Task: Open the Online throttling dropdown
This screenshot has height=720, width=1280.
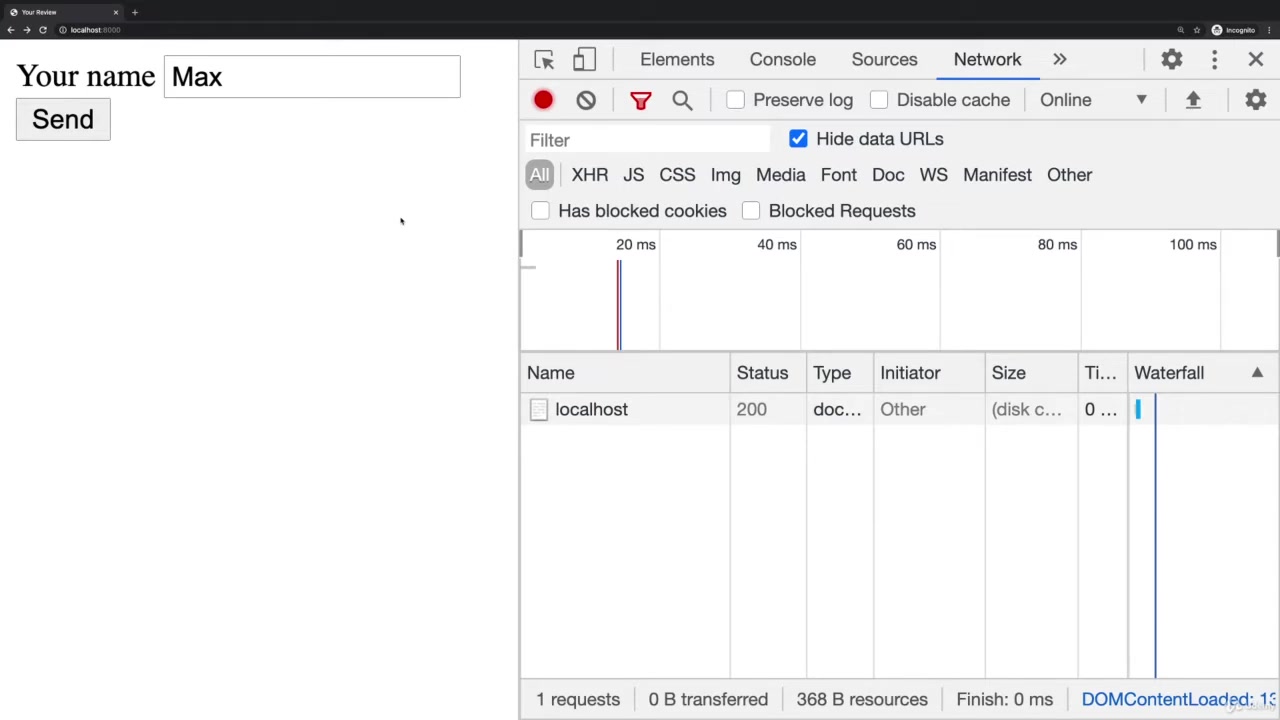Action: [1093, 100]
